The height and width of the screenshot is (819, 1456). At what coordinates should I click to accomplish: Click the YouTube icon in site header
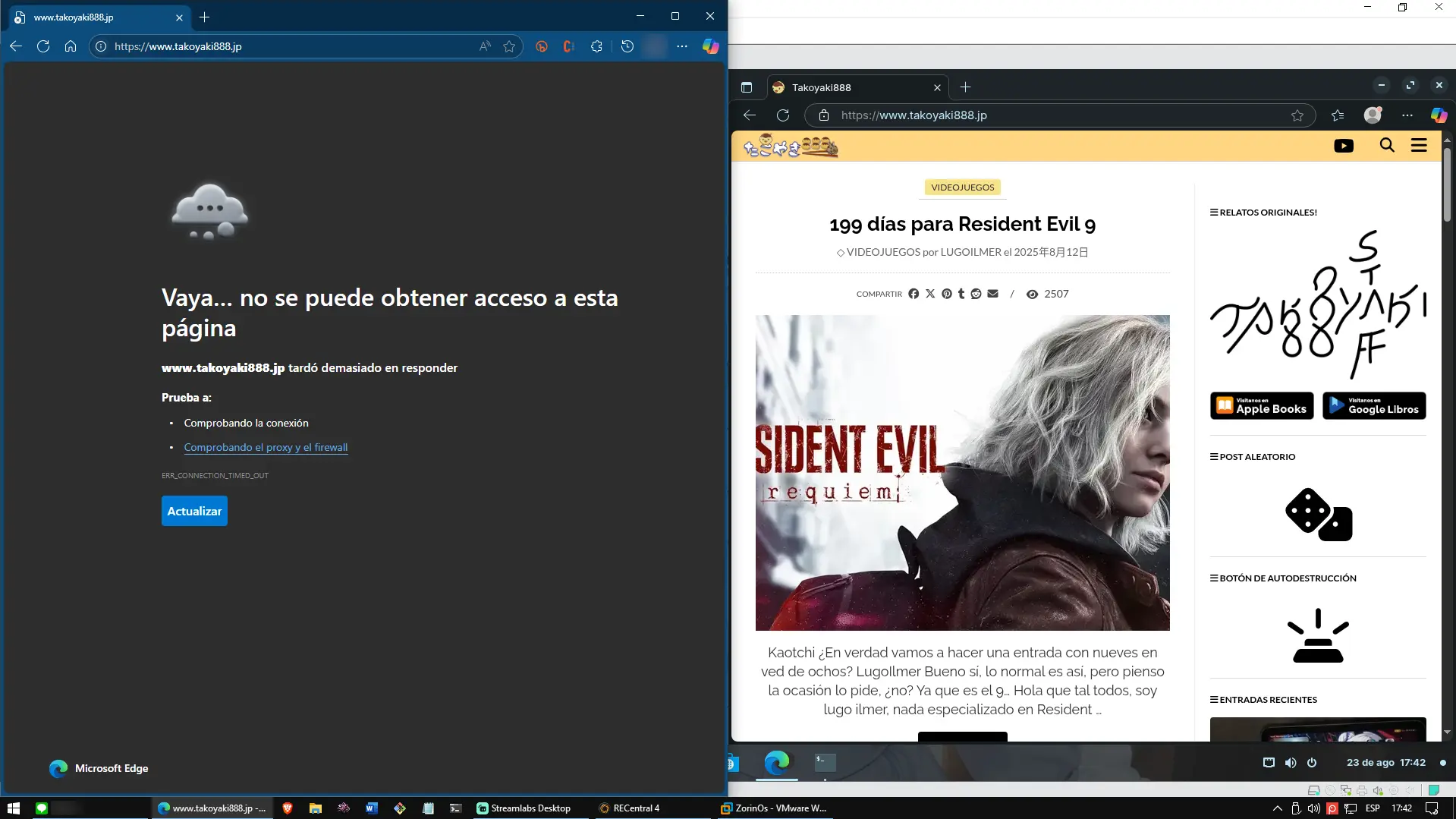1343,146
